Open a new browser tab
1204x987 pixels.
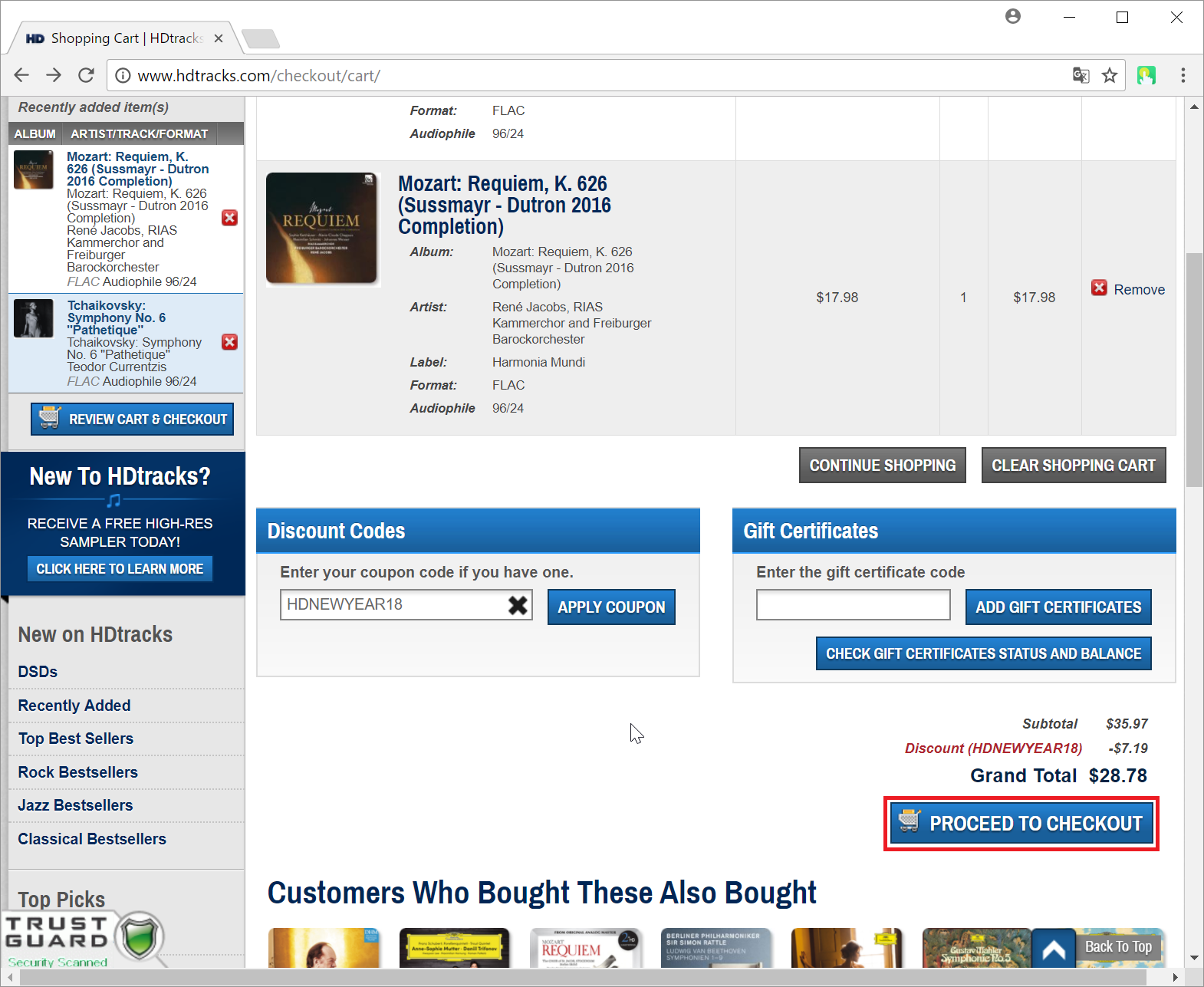260,38
